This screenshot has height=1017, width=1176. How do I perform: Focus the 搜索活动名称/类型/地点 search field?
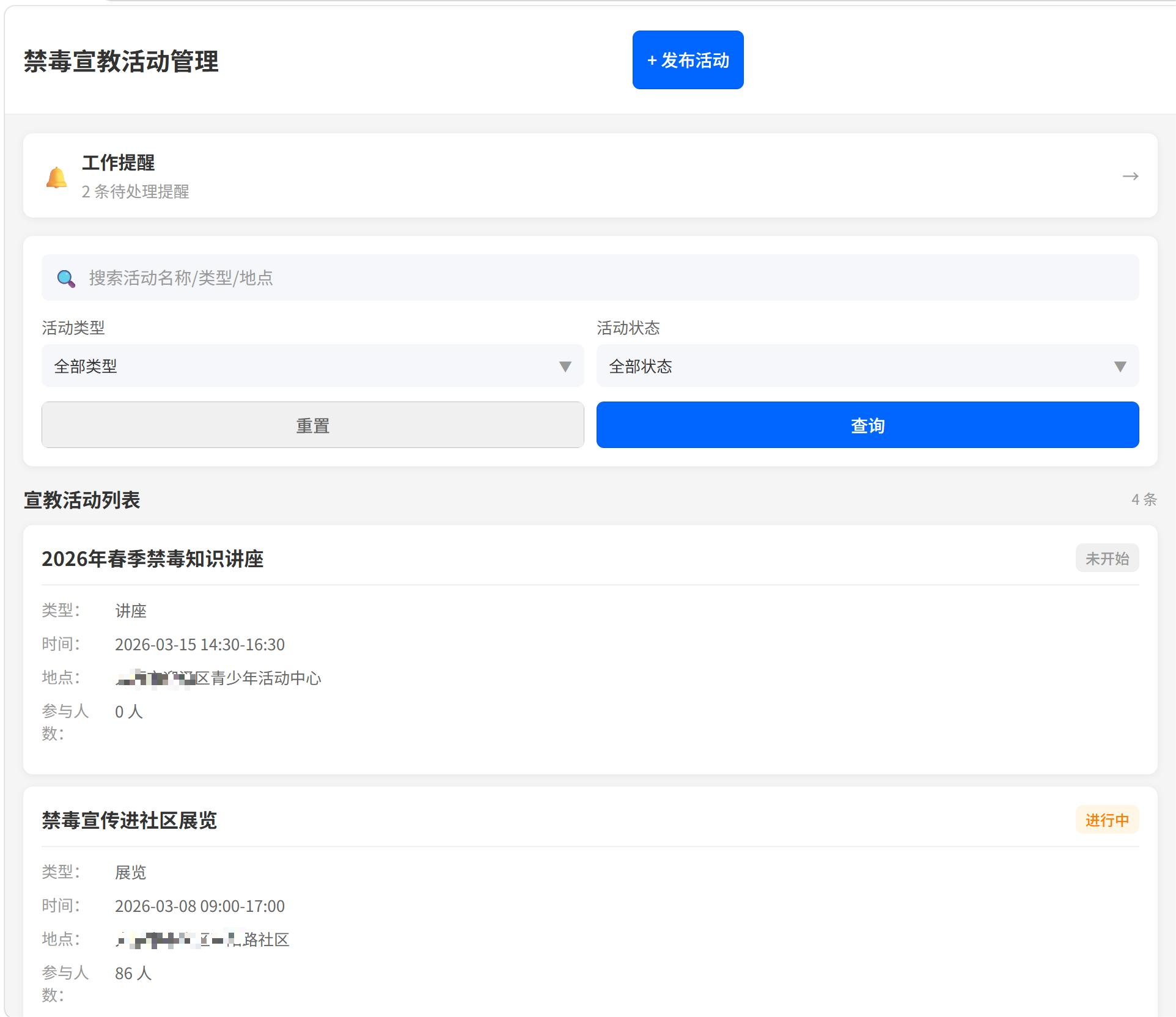[590, 277]
